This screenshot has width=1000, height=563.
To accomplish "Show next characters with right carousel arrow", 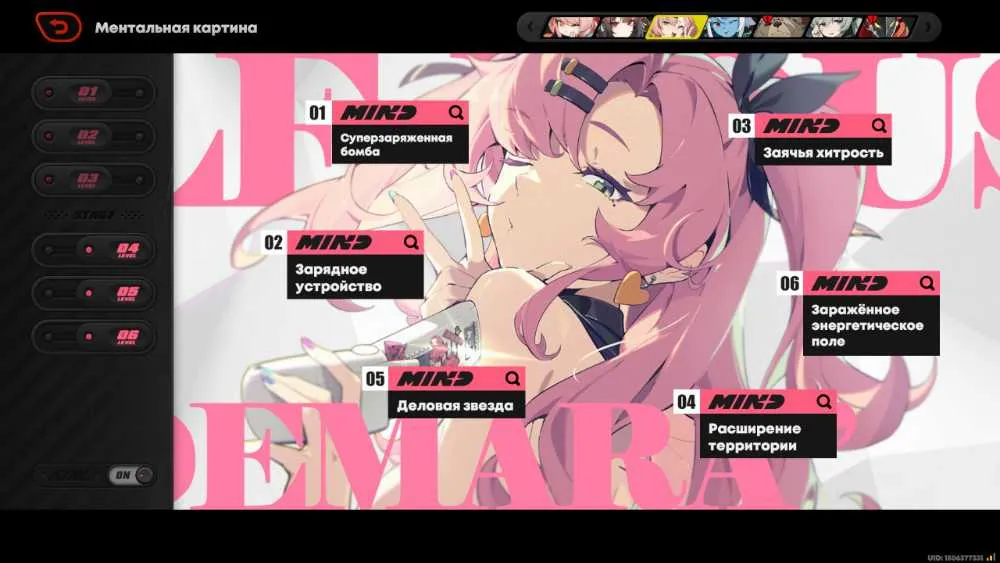I will click(x=927, y=27).
